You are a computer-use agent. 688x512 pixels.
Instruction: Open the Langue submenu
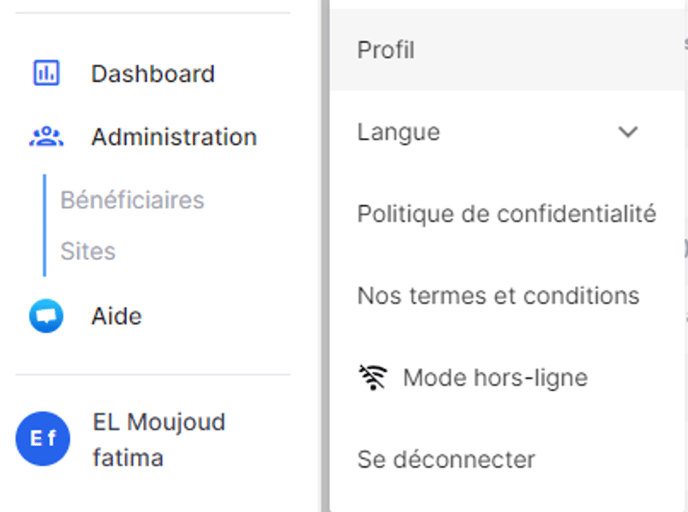coord(398,132)
